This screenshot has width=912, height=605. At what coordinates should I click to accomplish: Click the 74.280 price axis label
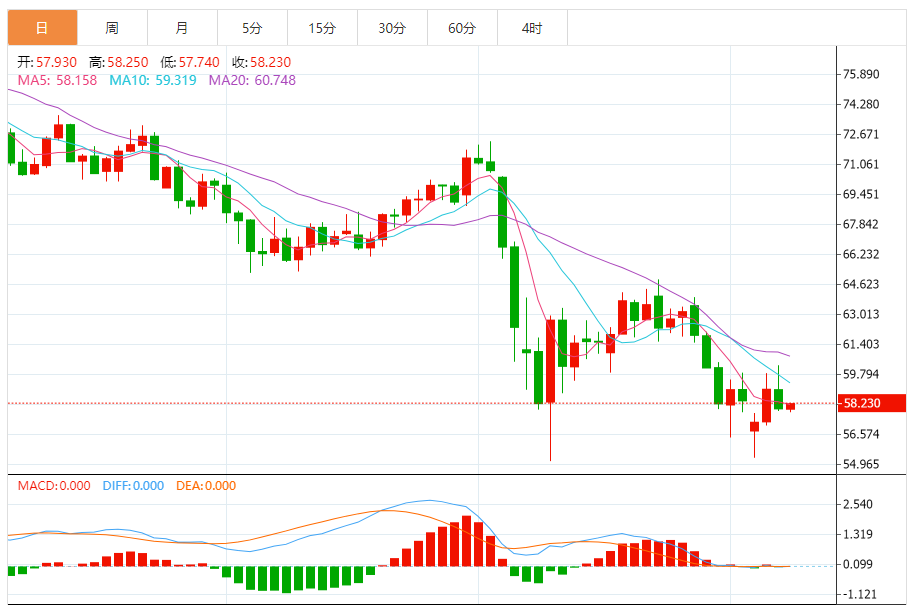click(x=861, y=104)
